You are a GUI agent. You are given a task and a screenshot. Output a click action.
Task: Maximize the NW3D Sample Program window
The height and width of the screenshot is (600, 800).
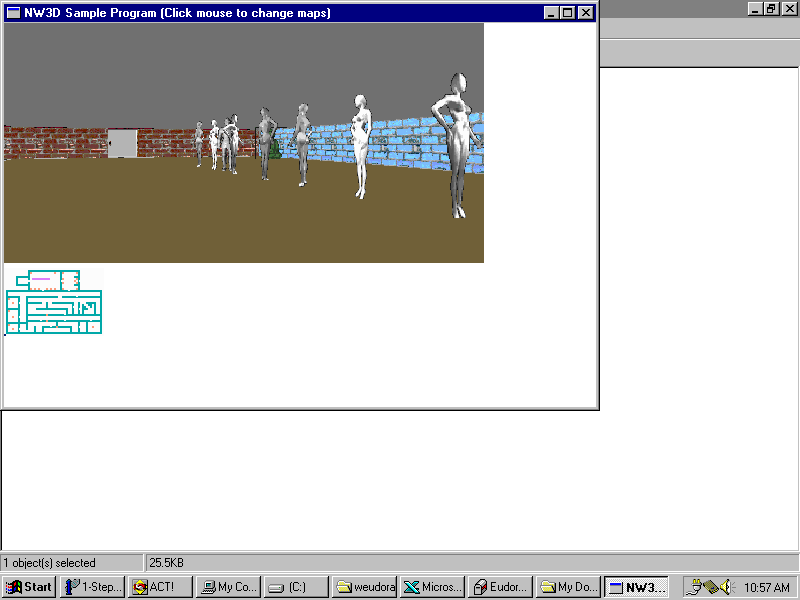click(567, 13)
